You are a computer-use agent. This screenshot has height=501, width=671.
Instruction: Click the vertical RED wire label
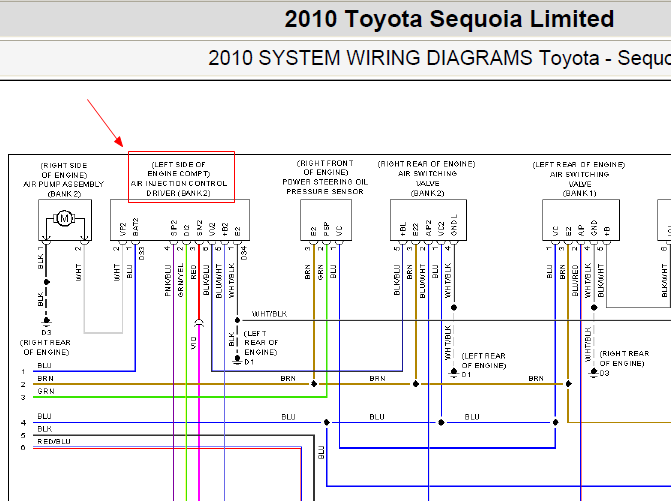pos(193,272)
